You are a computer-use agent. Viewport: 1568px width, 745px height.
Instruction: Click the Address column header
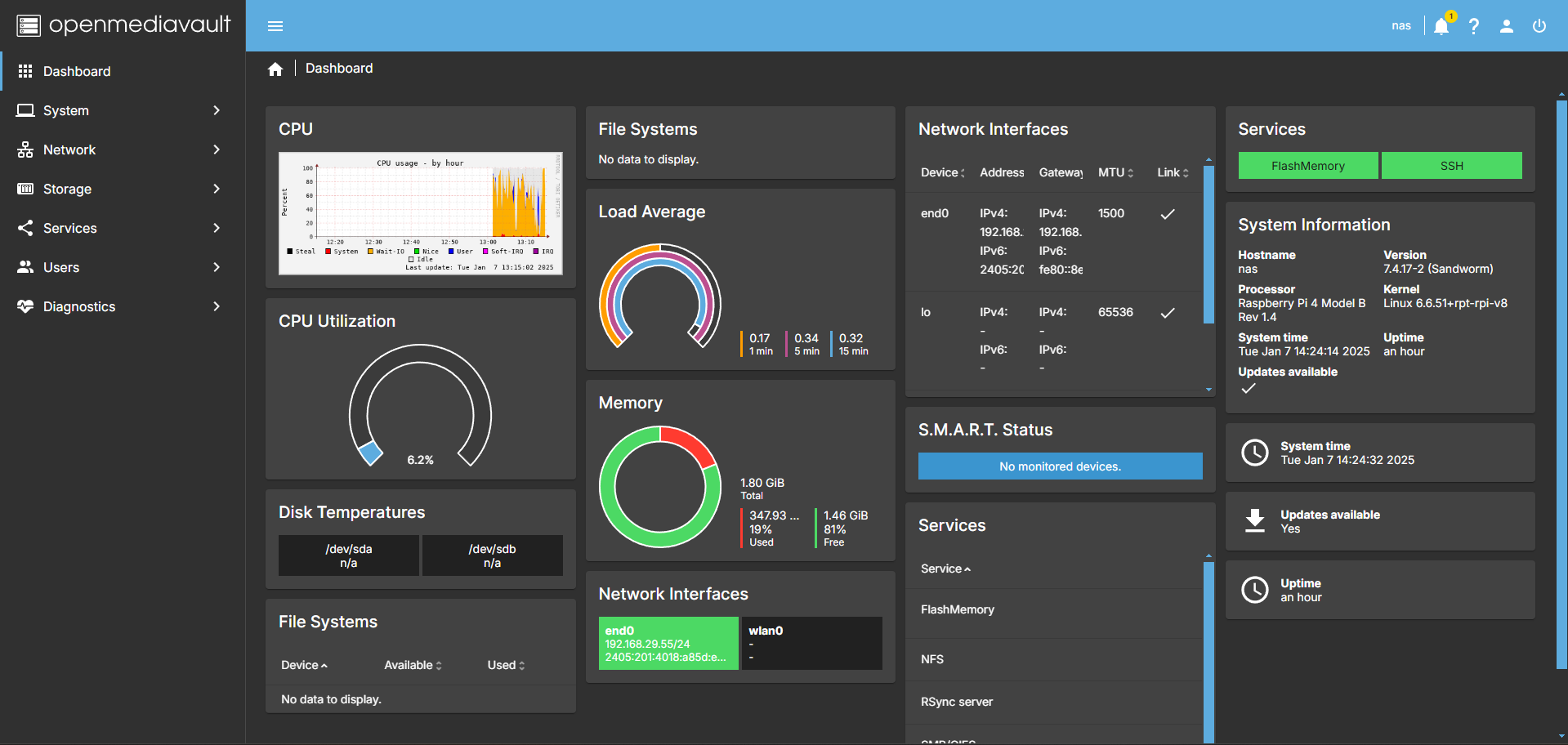coord(1002,172)
